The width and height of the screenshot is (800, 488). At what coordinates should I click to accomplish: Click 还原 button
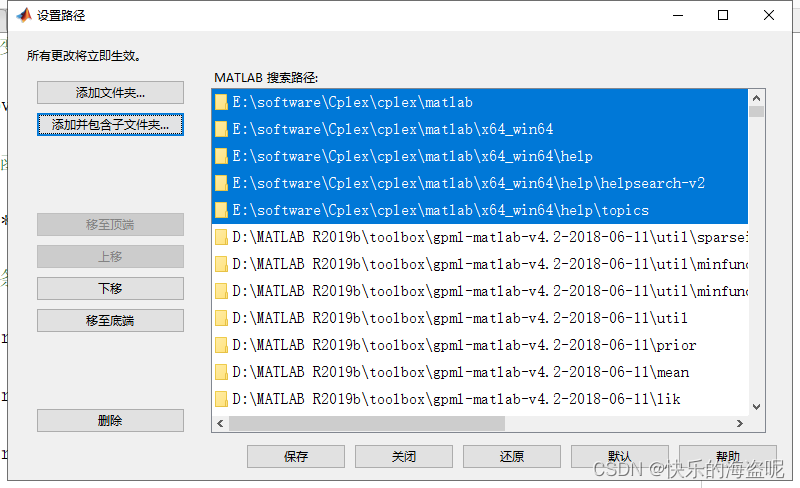[x=512, y=456]
